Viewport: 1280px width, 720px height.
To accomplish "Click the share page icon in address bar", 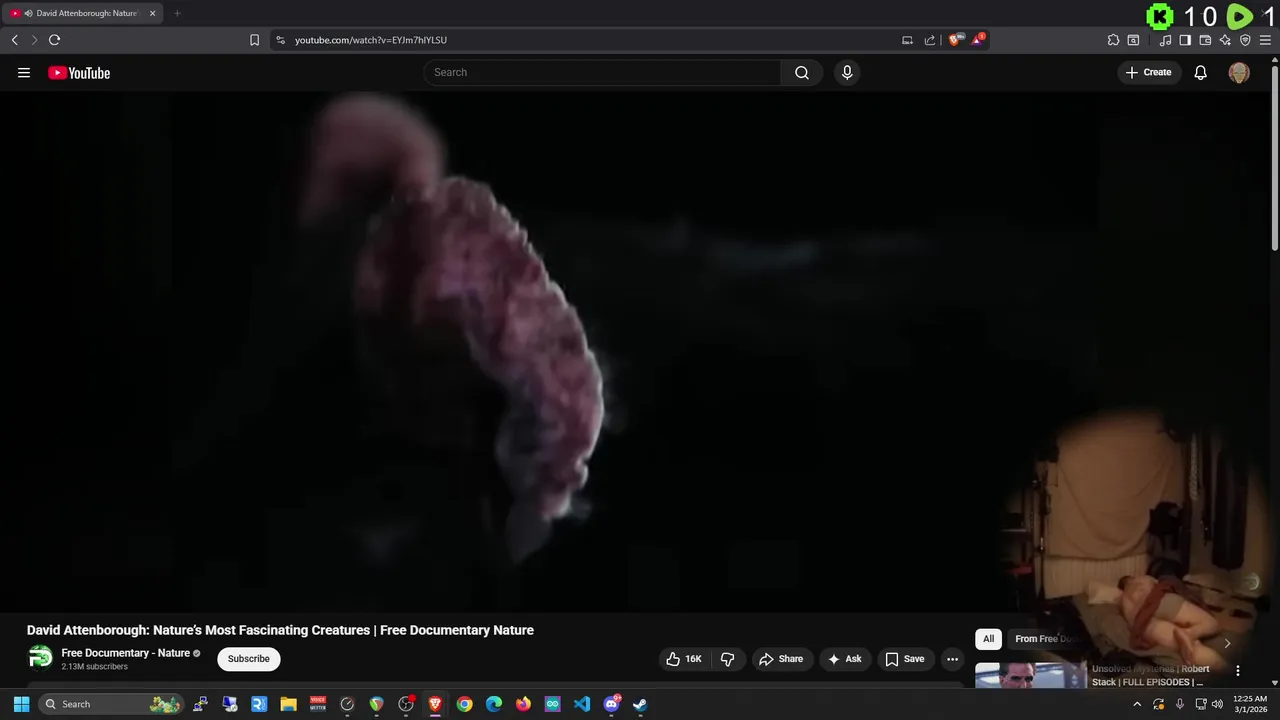I will click(x=930, y=40).
